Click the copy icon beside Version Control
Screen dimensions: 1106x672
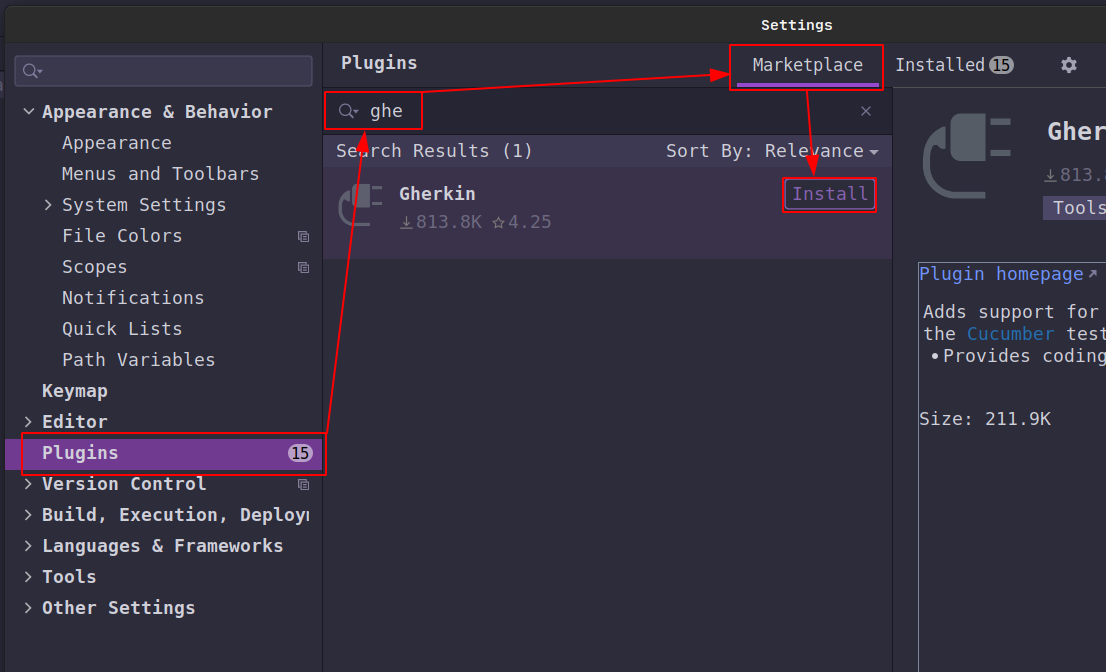coord(303,485)
